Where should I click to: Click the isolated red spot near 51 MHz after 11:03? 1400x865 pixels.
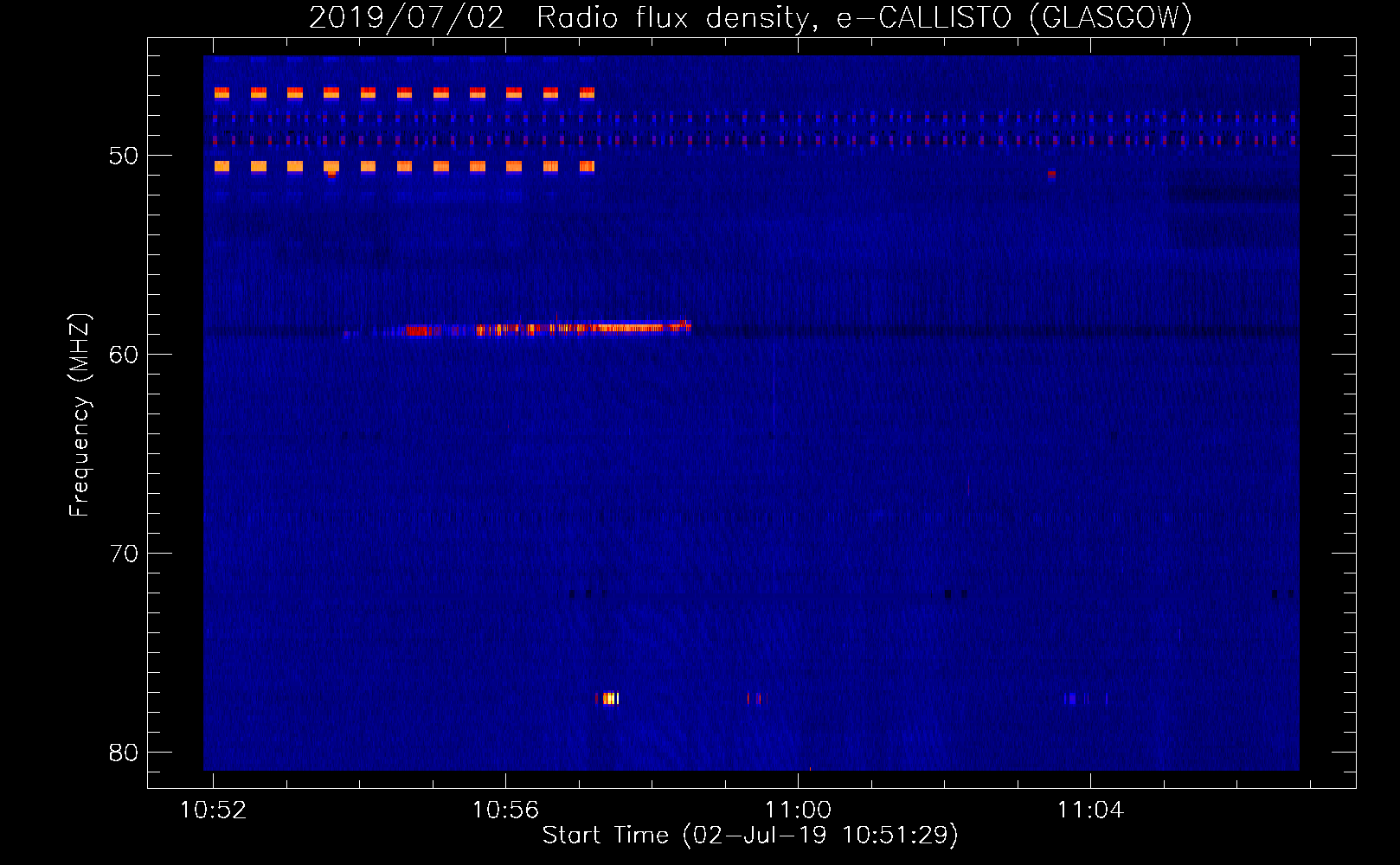[x=1051, y=174]
